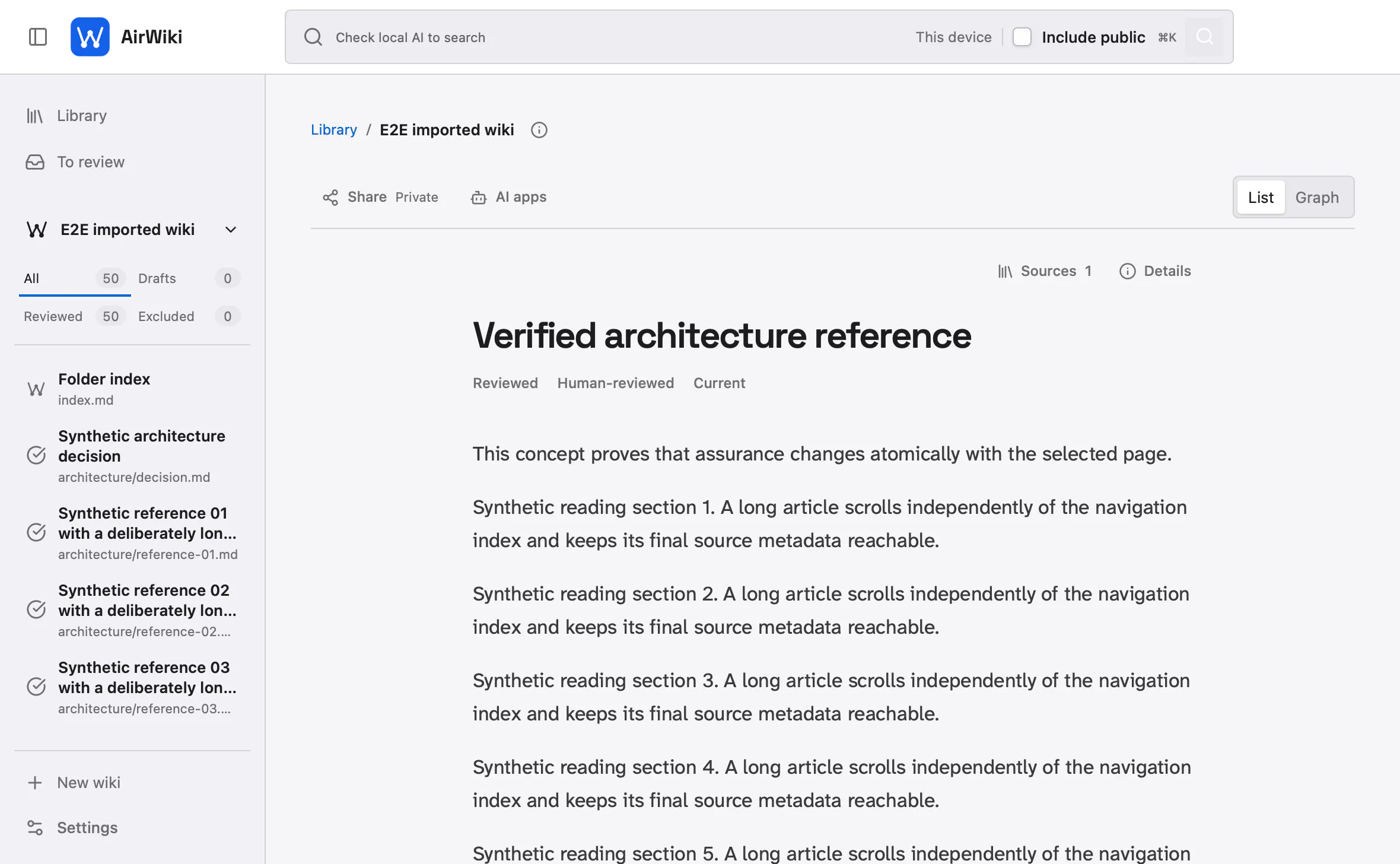Expand the E2E imported wiki chevron
Viewport: 1400px width, 864px height.
click(231, 230)
